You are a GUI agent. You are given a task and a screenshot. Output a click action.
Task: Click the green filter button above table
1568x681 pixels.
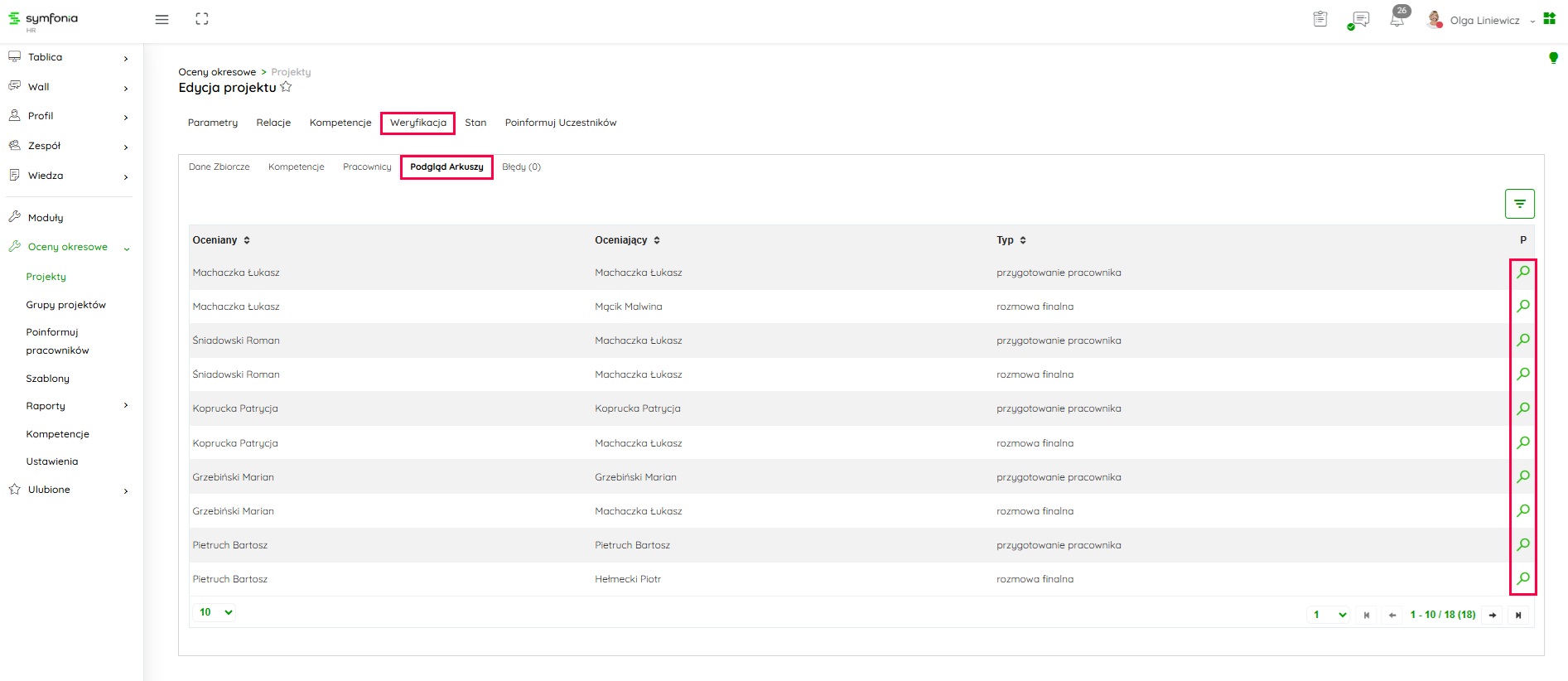click(x=1519, y=204)
